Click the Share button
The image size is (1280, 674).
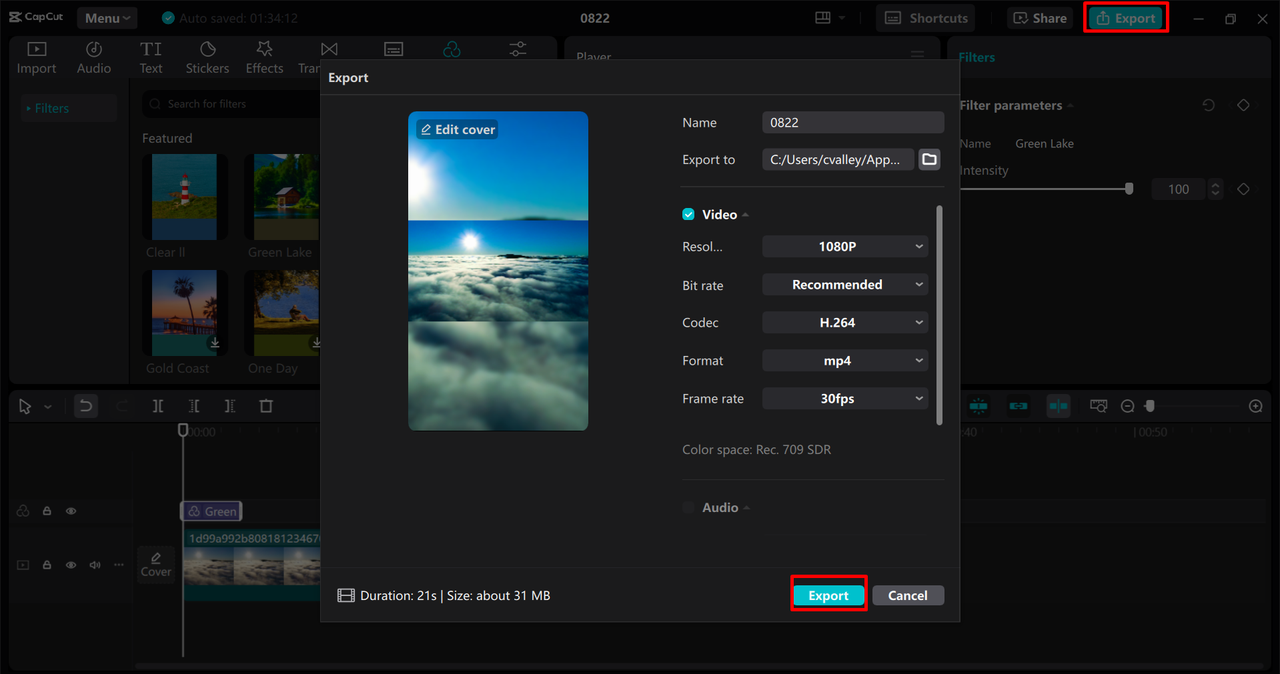pyautogui.click(x=1038, y=18)
